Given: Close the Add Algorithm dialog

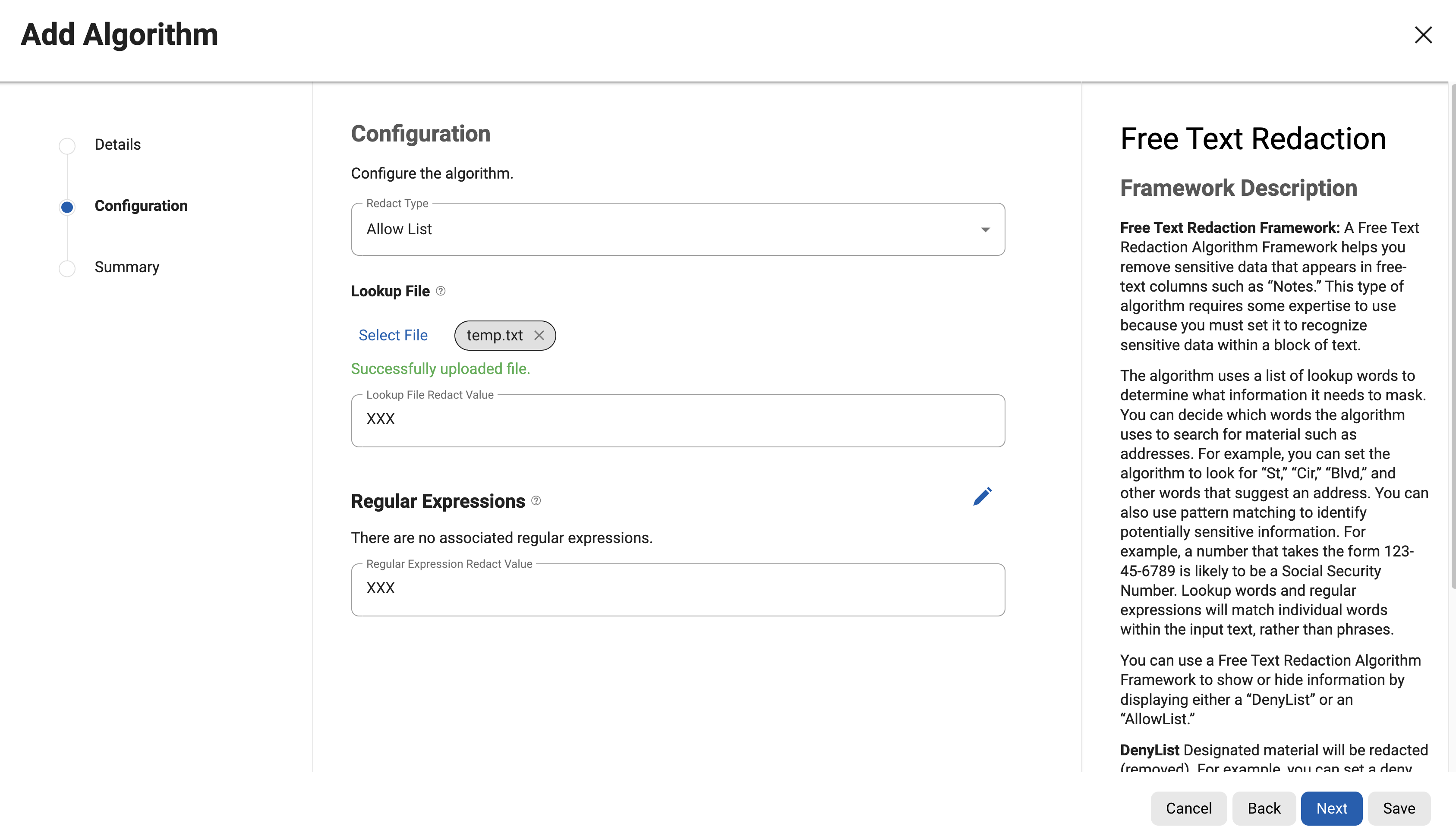Looking at the screenshot, I should click(1423, 35).
